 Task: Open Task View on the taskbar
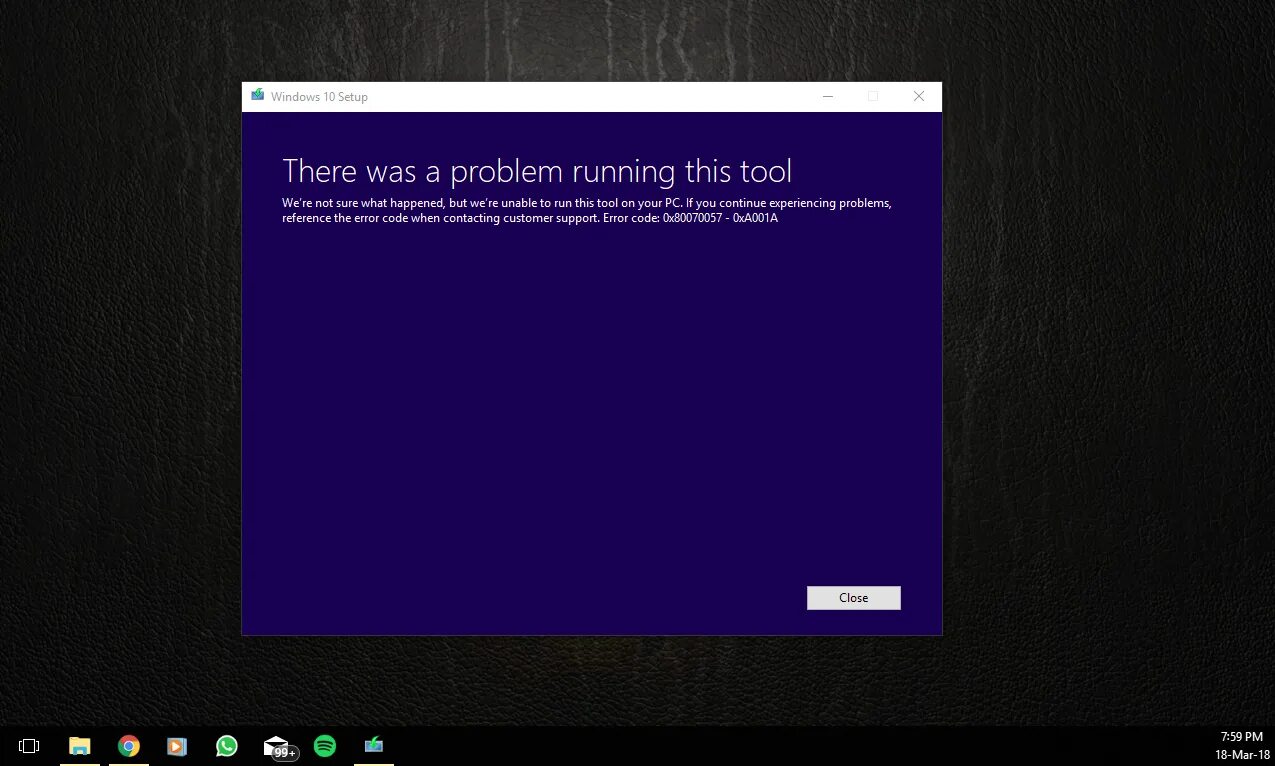click(29, 746)
